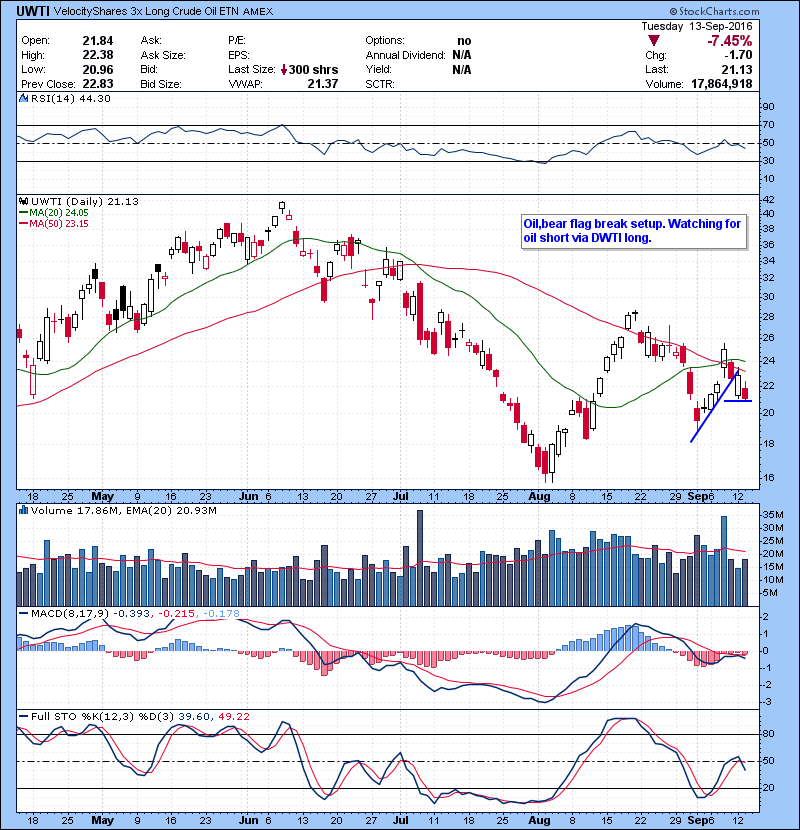800x830 pixels.
Task: Click the MA(20) 24.05 legend text
Action: pyautogui.click(x=58, y=212)
